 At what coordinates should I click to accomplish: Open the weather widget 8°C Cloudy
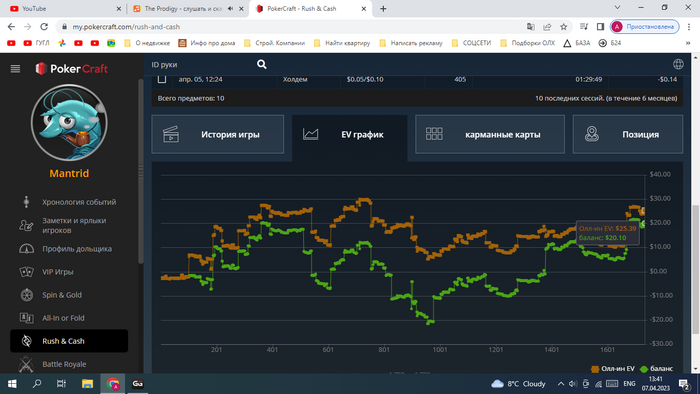coord(518,384)
